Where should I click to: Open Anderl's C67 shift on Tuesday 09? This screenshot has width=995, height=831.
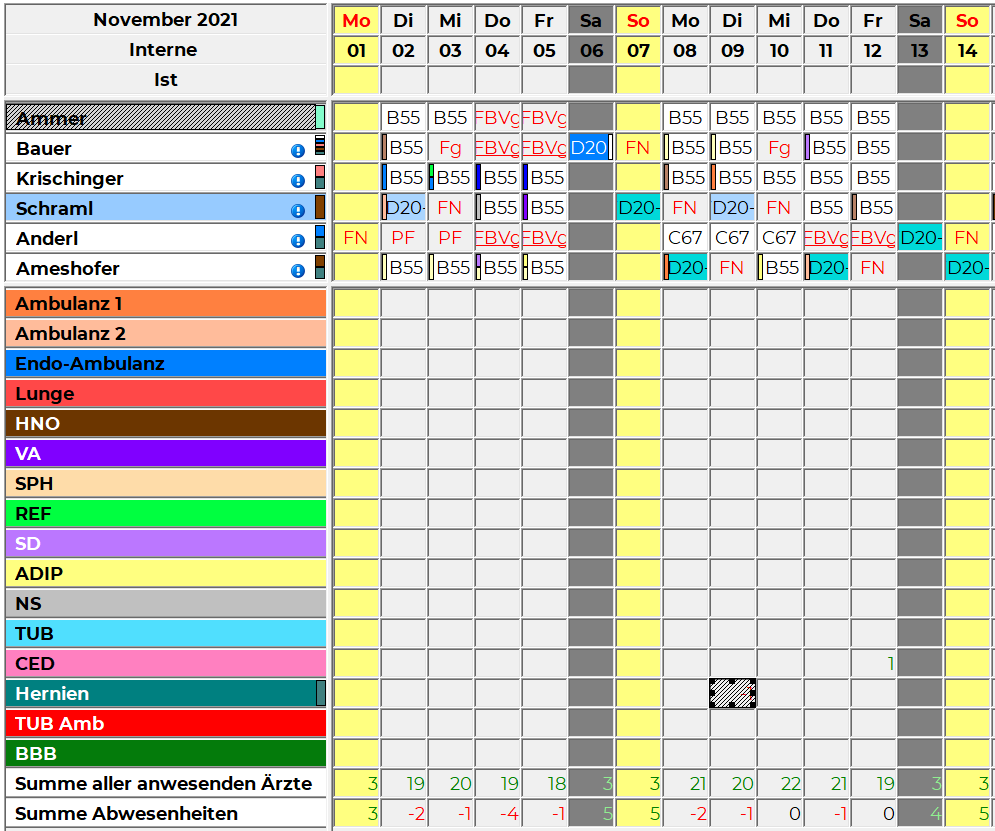(x=732, y=238)
